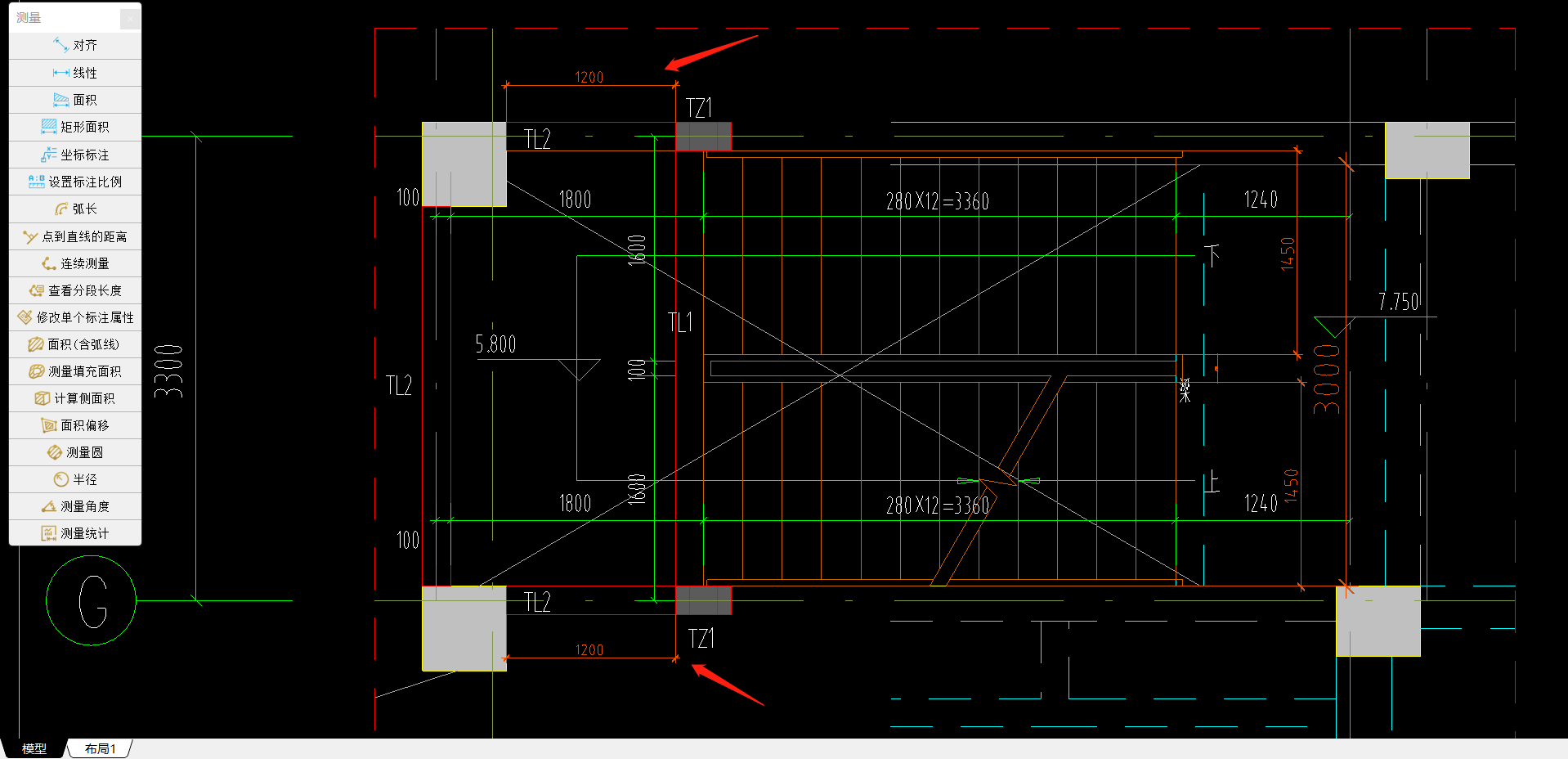Choose 测量填充面积 measure hatch area

[75, 371]
